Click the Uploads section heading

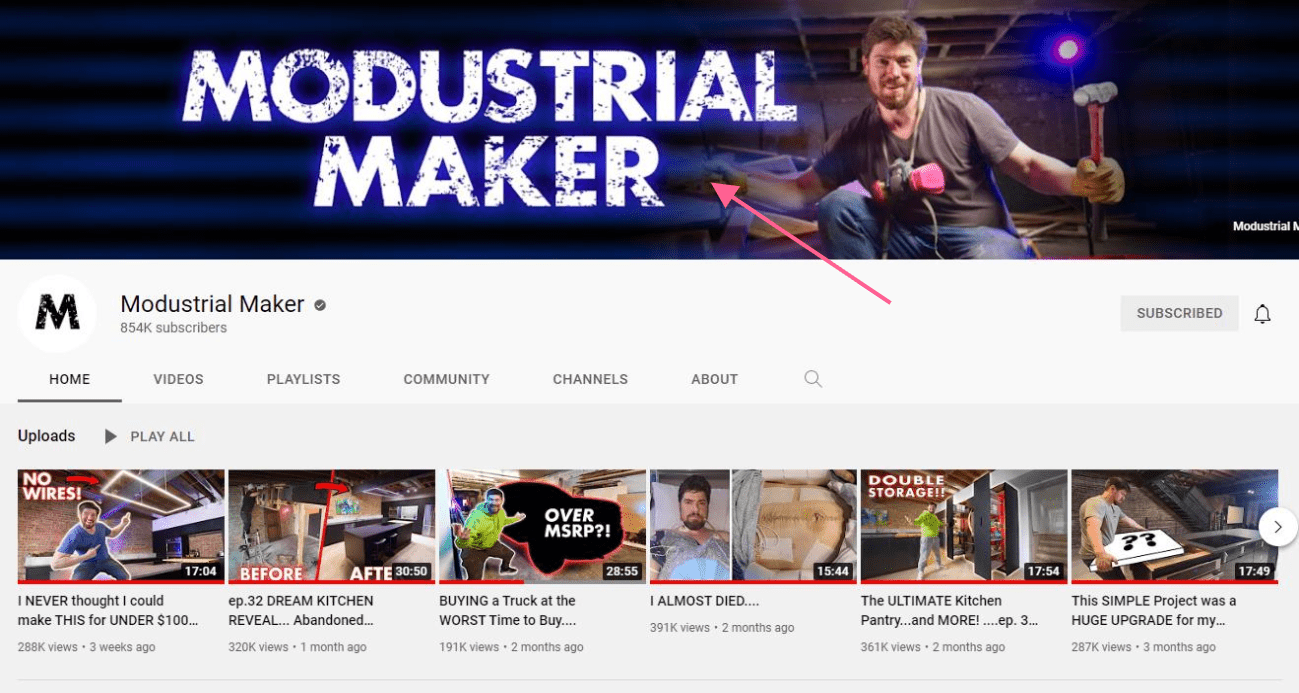pos(46,436)
